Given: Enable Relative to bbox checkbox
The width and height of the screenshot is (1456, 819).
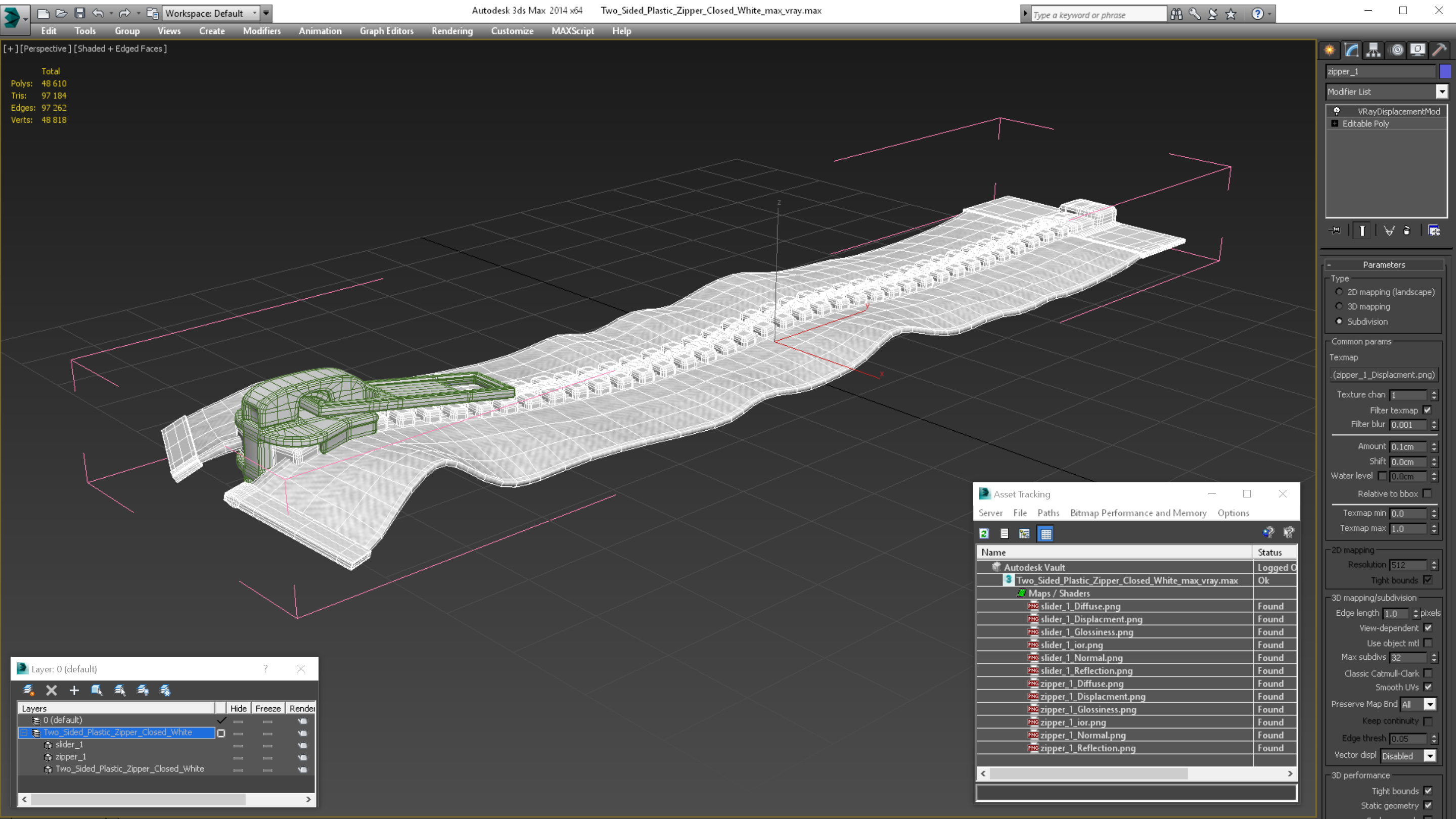Looking at the screenshot, I should [x=1428, y=493].
